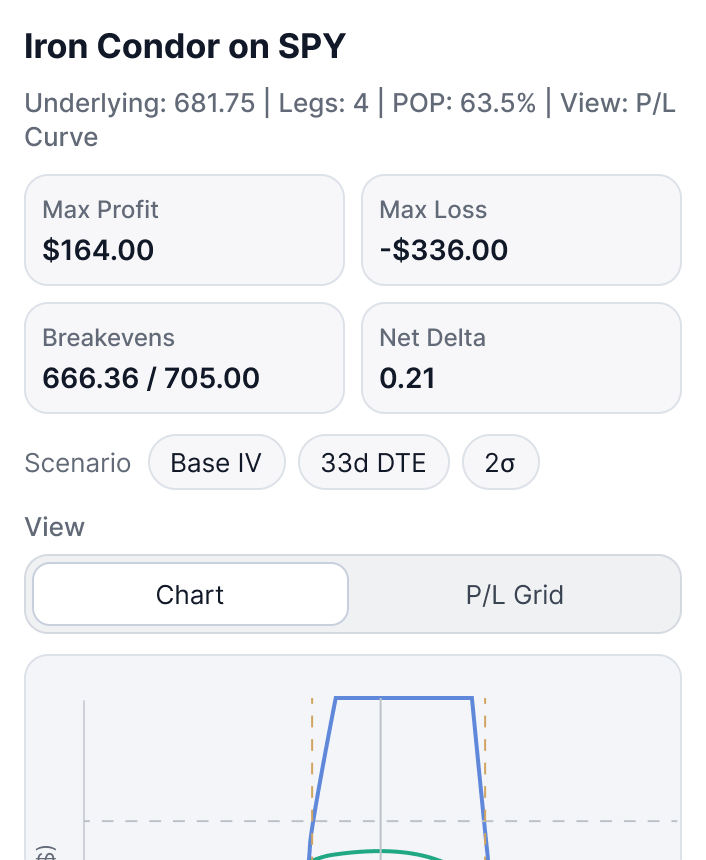706x860 pixels.
Task: Click the Scenario label
Action: [x=77, y=463]
